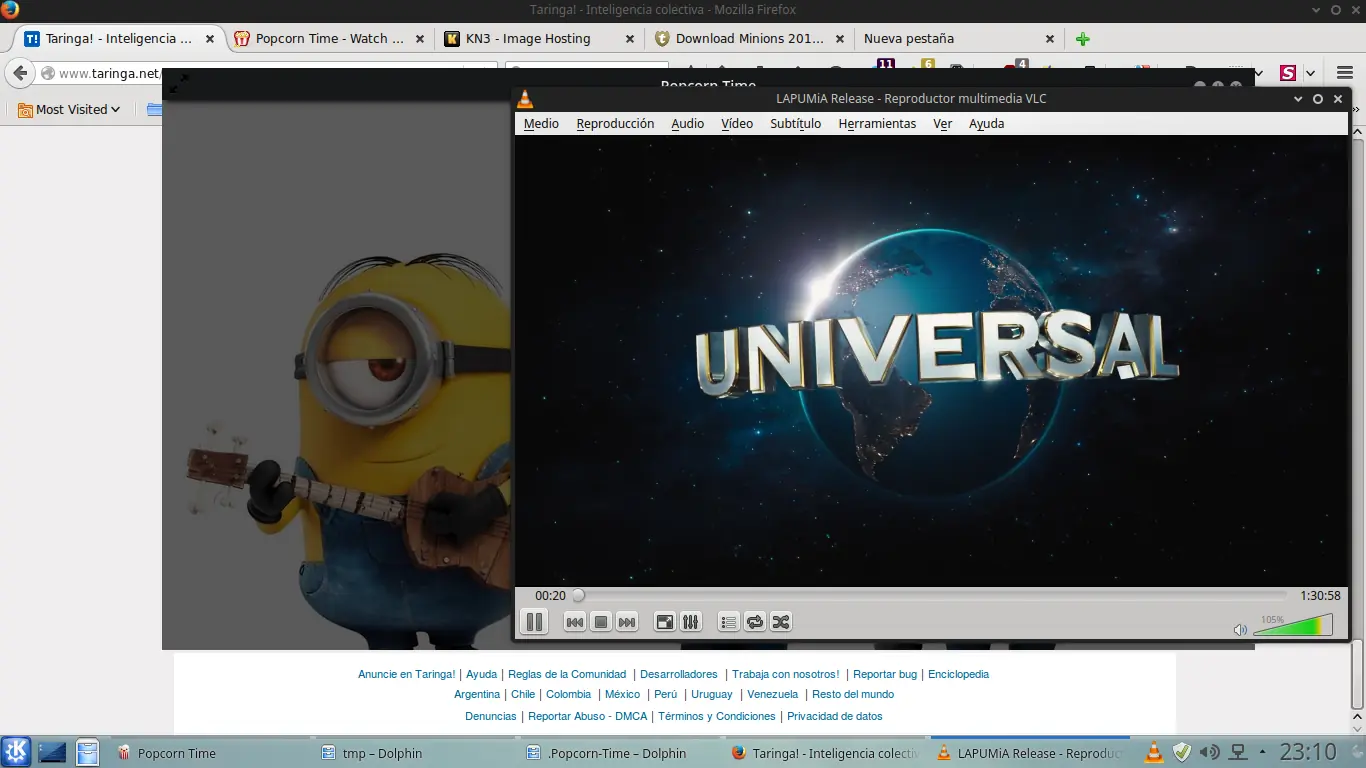
Task: Open the Subtítulo menu
Action: (x=795, y=124)
